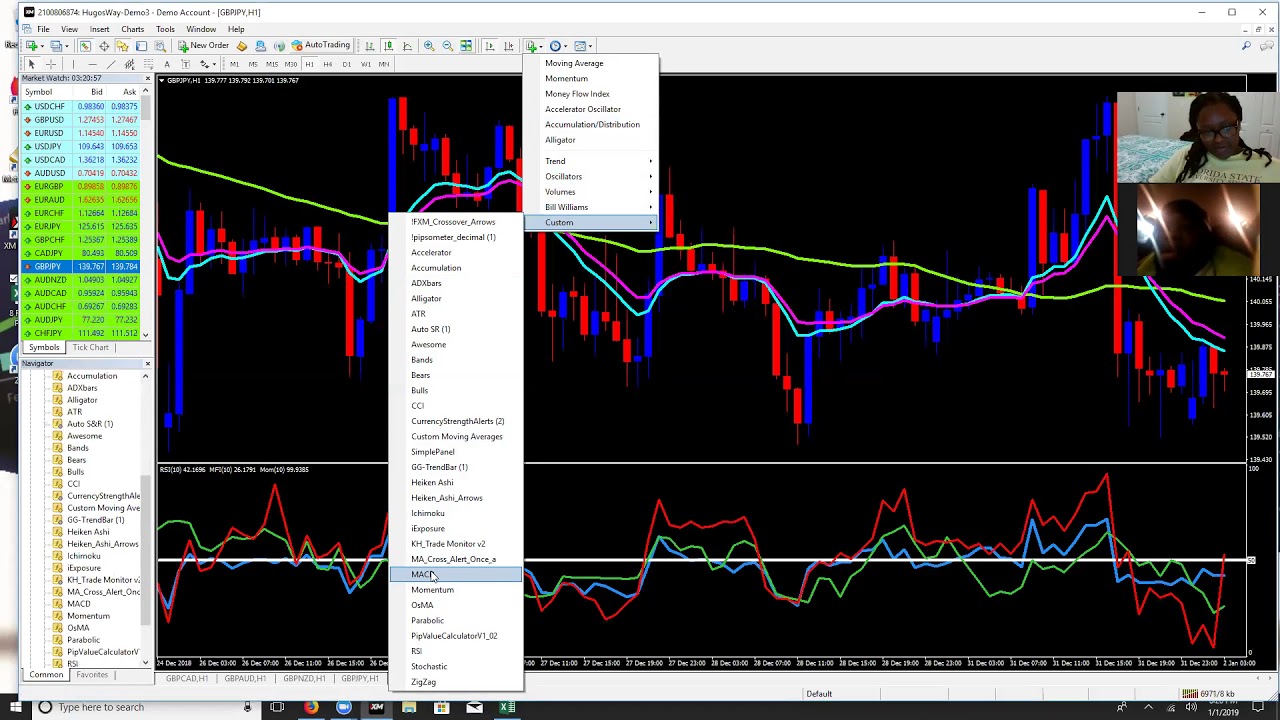Select the H4 timeframe

[328, 64]
